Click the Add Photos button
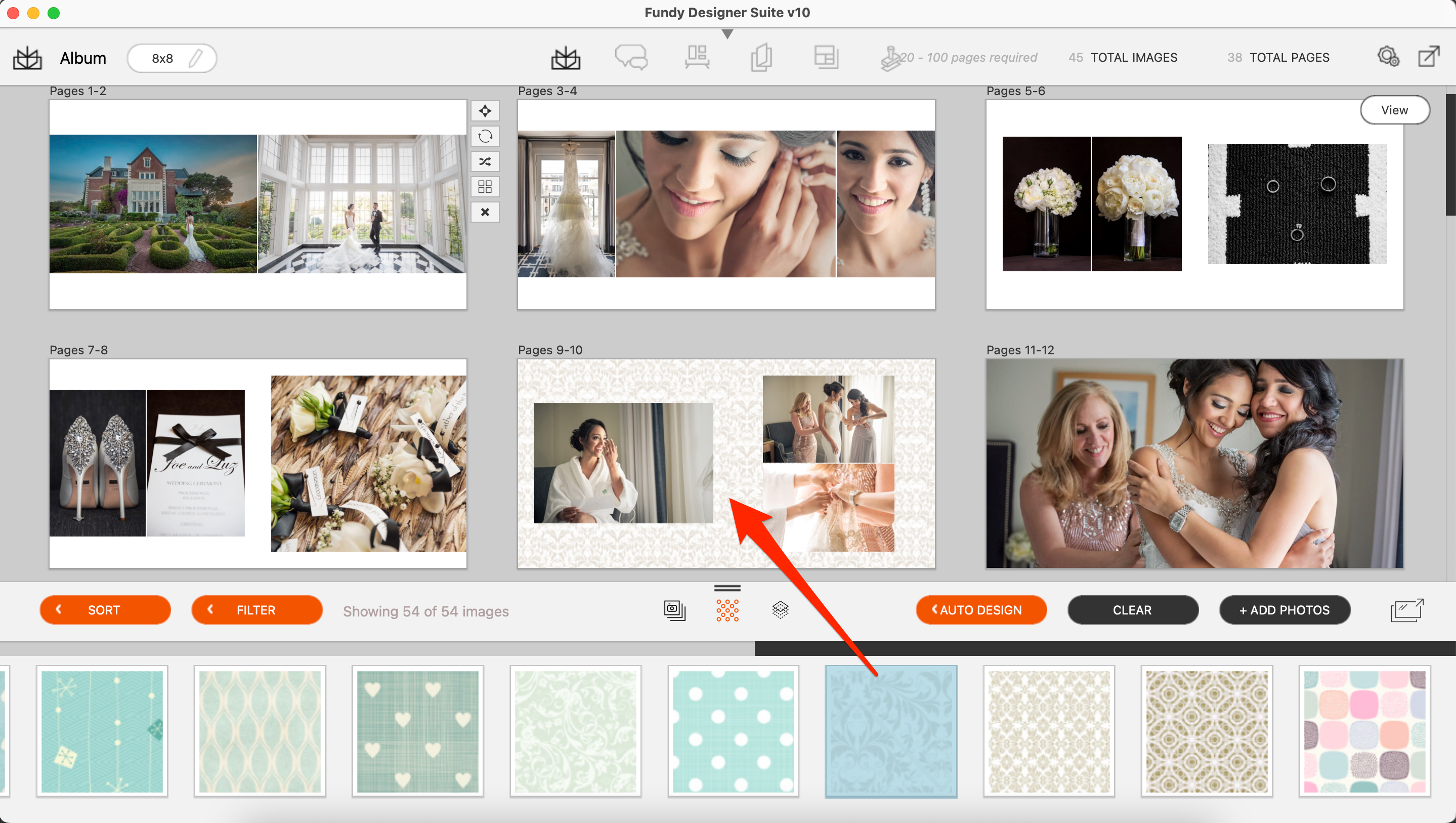The image size is (1456, 823). tap(1284, 610)
